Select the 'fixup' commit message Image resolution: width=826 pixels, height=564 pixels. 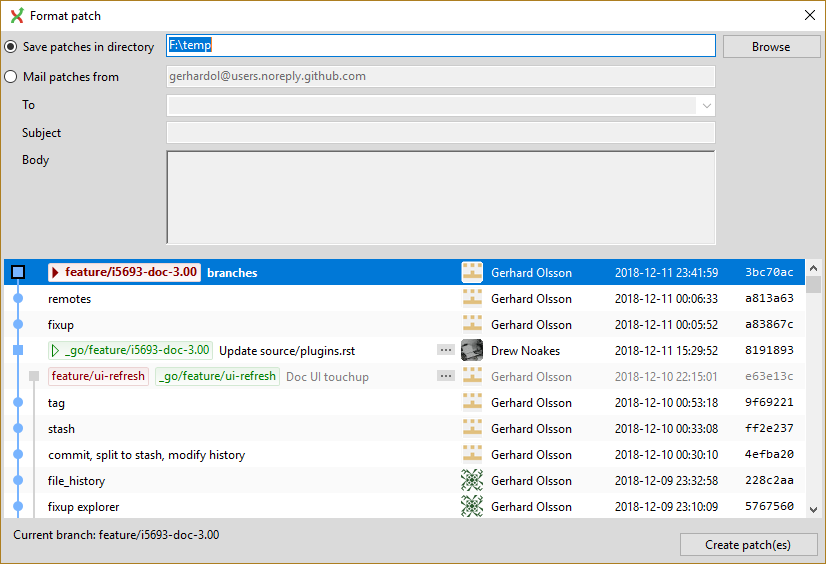click(x=61, y=325)
